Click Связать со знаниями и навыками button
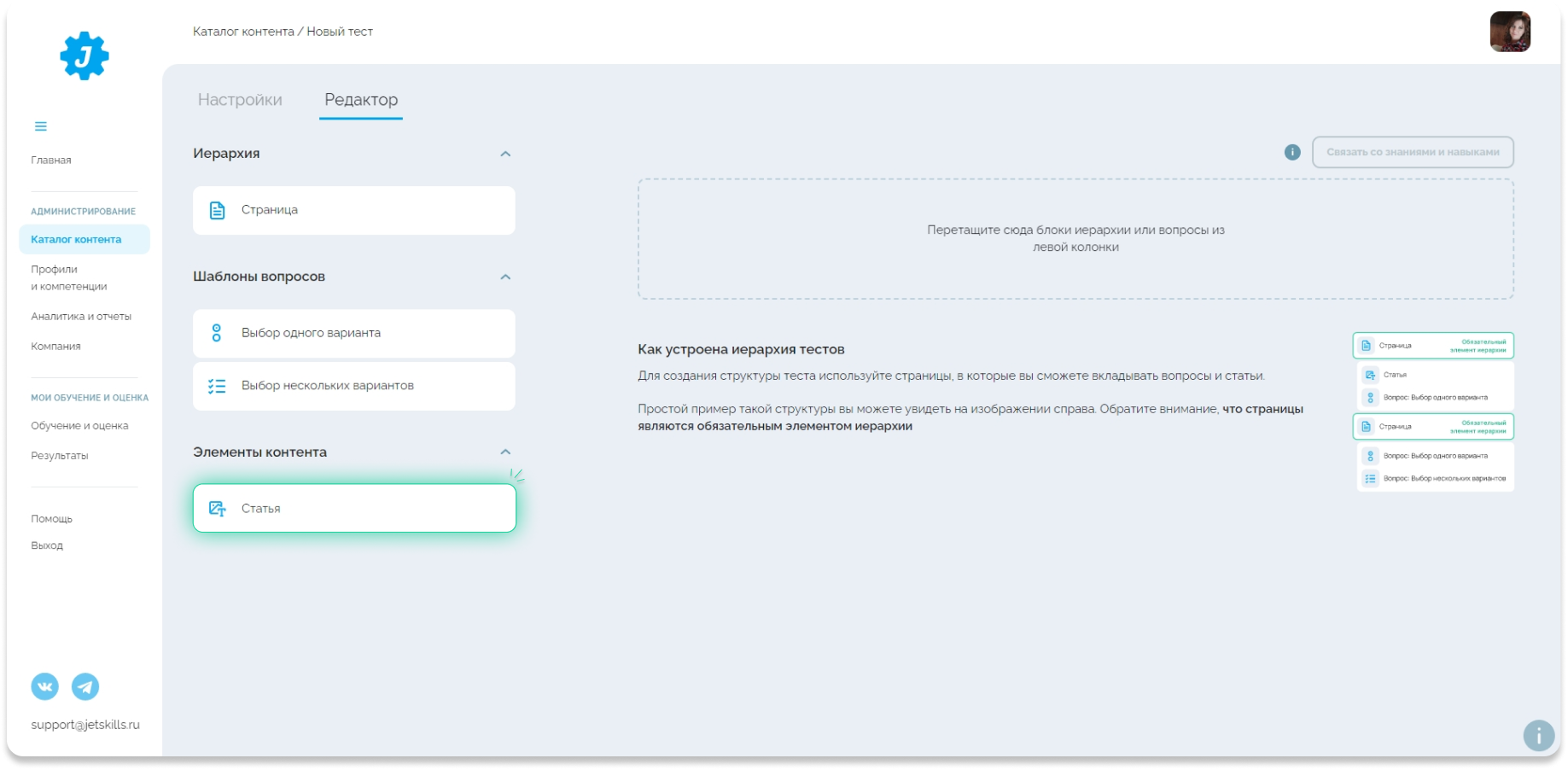This screenshot has width=1568, height=770. tap(1413, 152)
